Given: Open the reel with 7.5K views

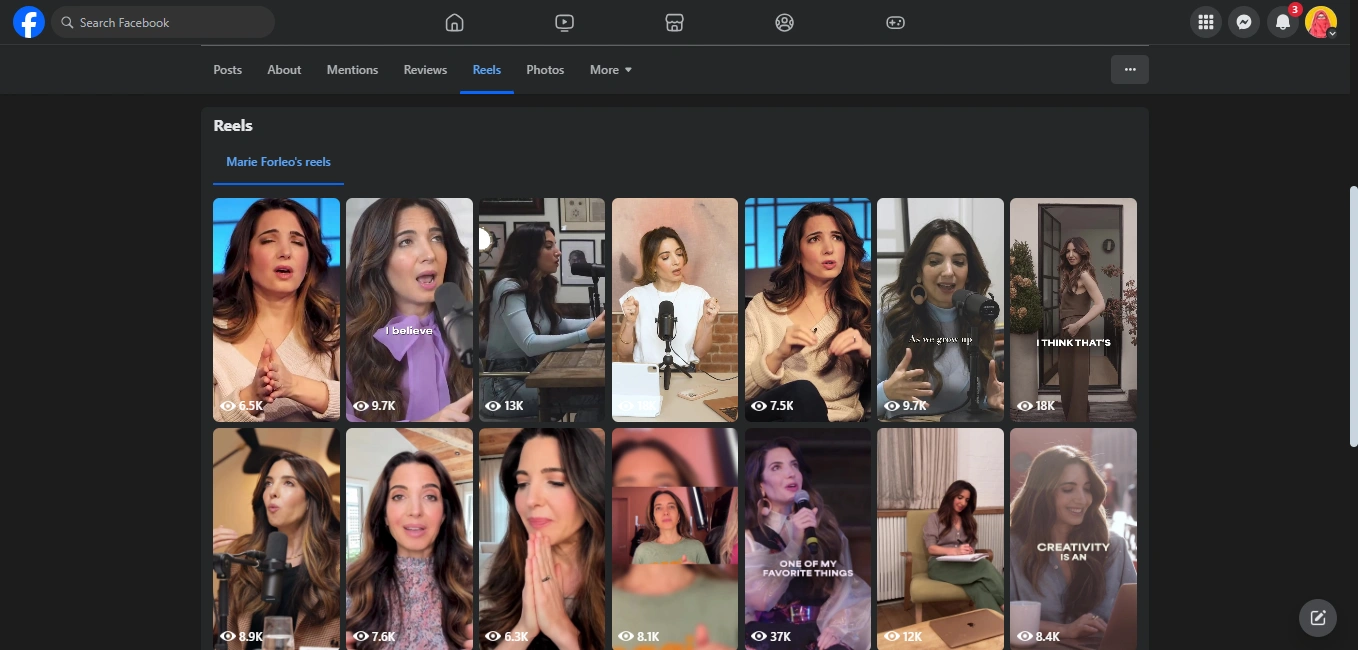Looking at the screenshot, I should click(808, 310).
